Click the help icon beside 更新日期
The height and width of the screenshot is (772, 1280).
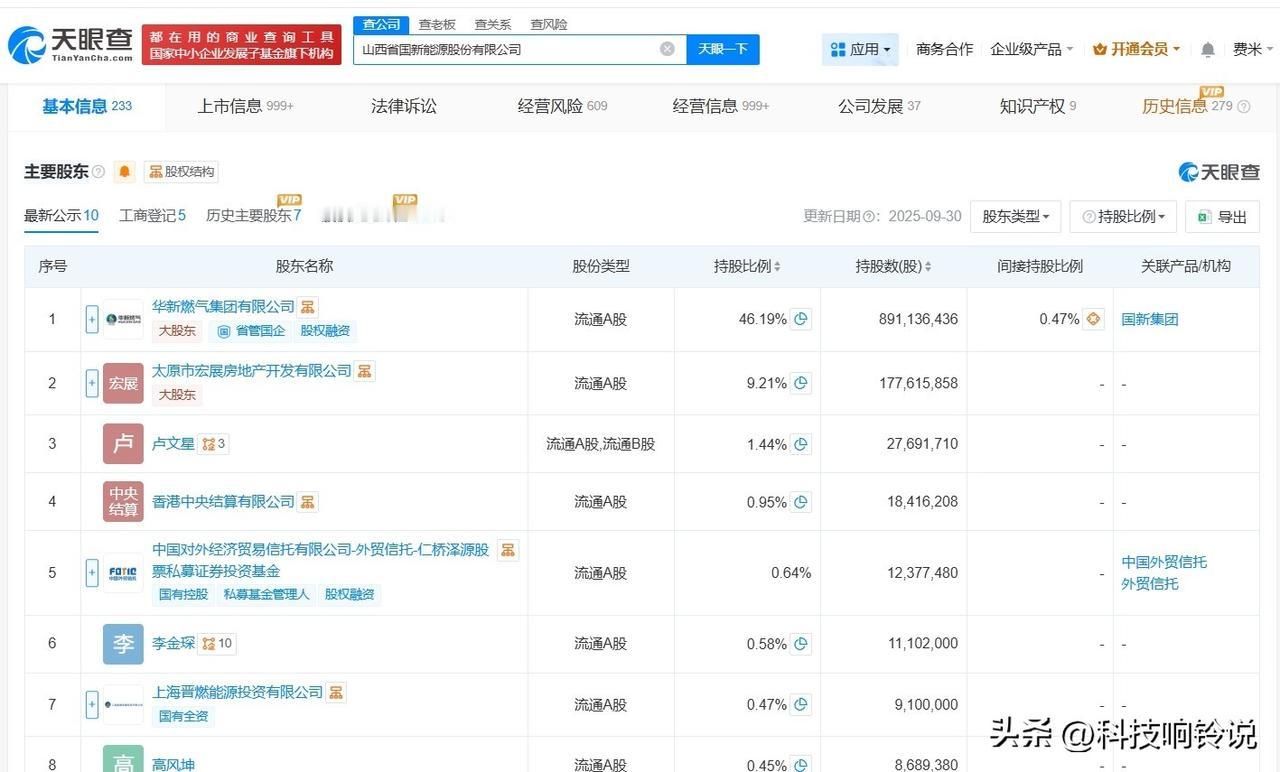point(870,216)
